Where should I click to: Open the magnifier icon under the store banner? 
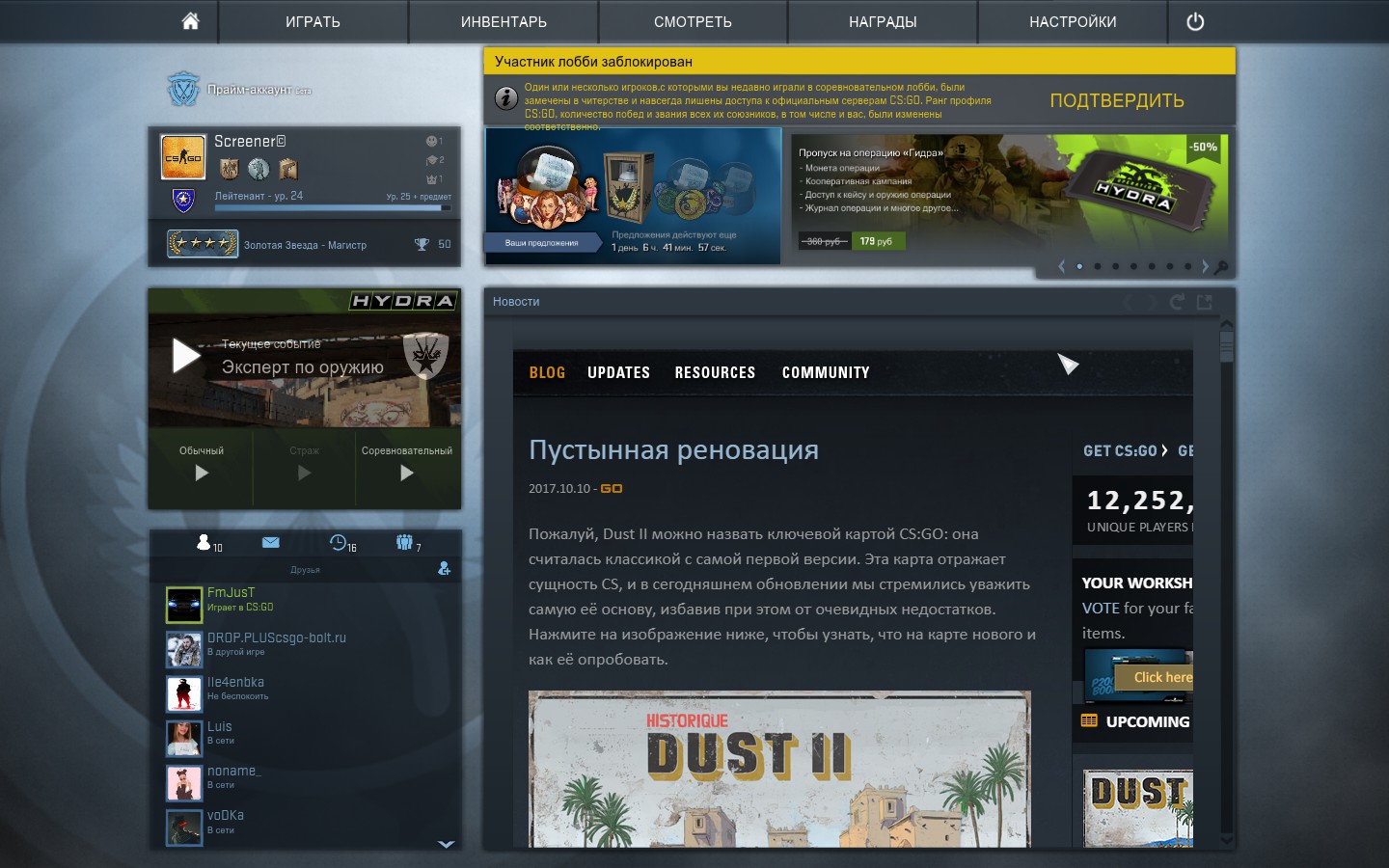coord(1221,267)
